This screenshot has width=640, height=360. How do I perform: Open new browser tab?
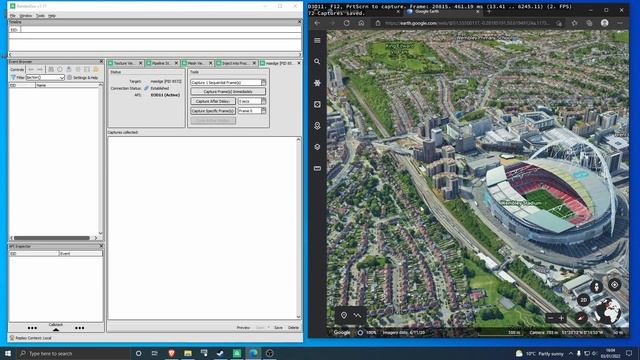[x=489, y=11]
